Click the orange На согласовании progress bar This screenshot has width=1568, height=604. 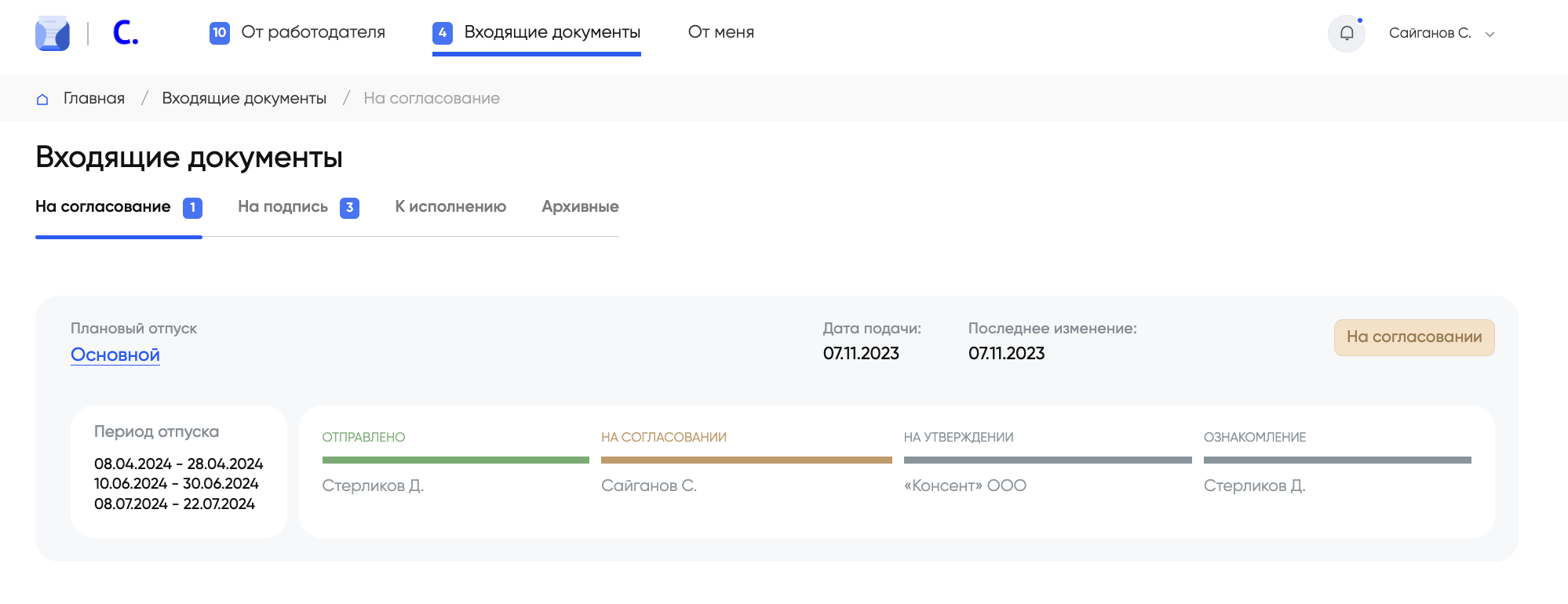pos(746,460)
